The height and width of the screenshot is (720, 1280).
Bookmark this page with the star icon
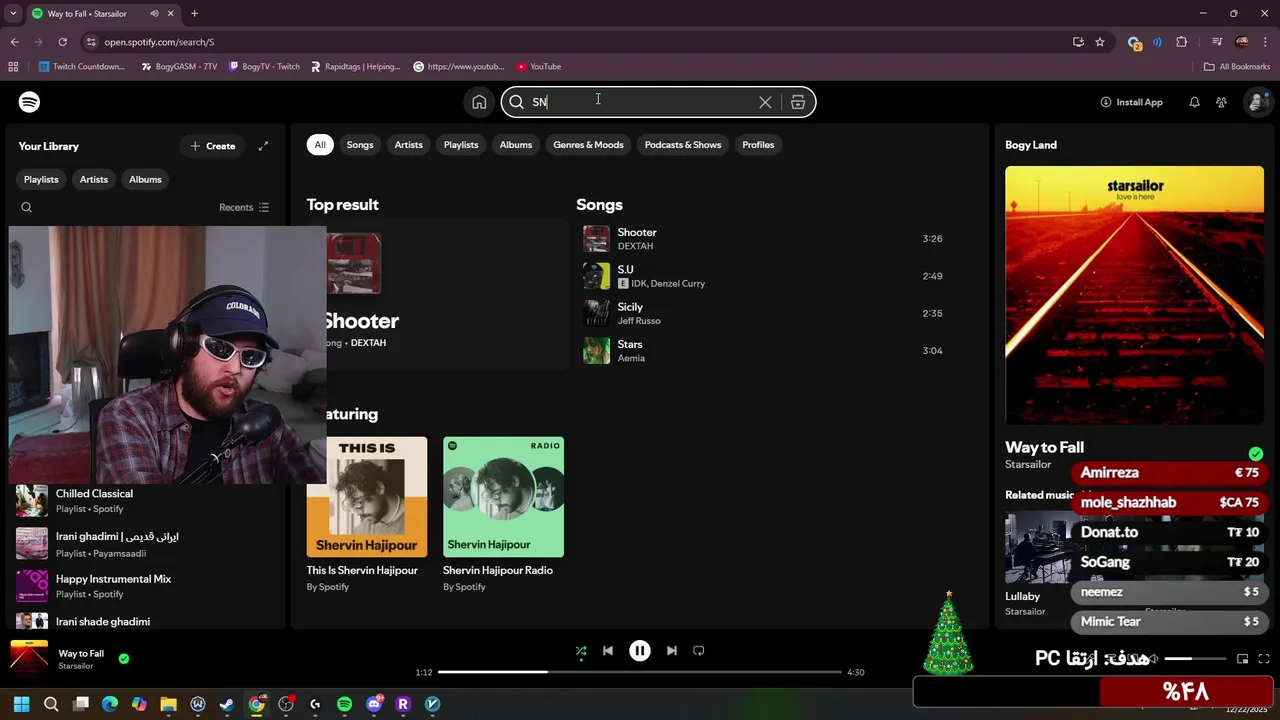pos(1100,42)
